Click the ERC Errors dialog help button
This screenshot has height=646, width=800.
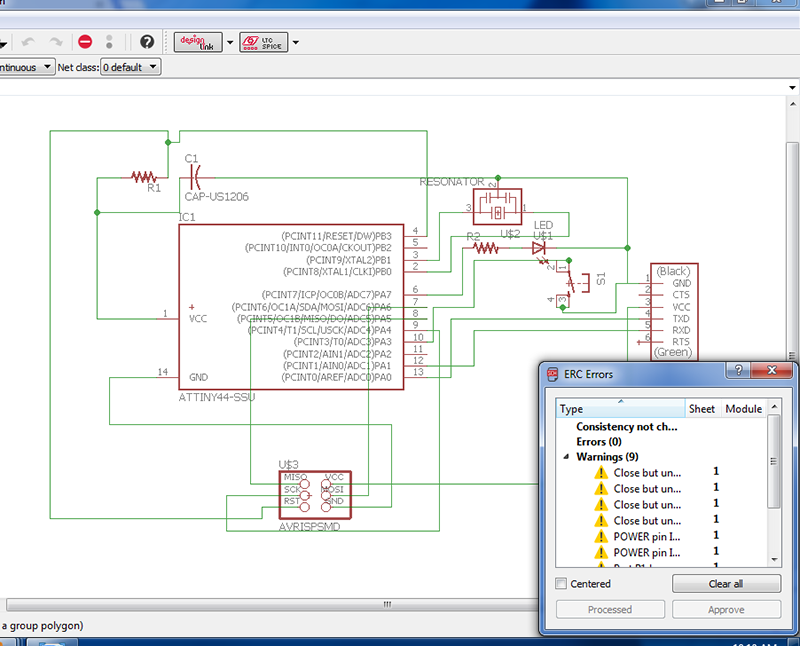click(x=738, y=370)
